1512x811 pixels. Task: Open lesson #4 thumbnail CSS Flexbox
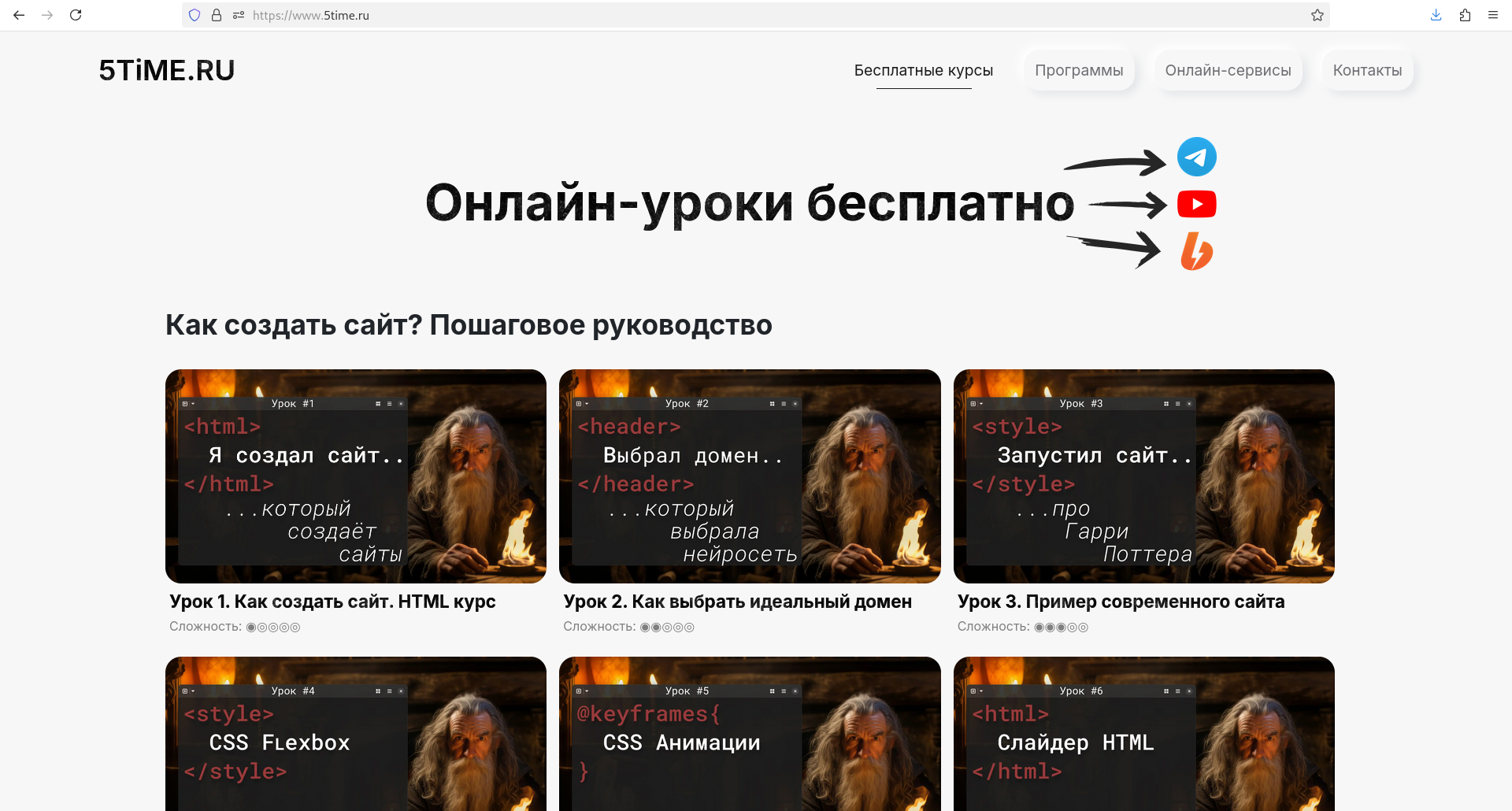point(356,734)
